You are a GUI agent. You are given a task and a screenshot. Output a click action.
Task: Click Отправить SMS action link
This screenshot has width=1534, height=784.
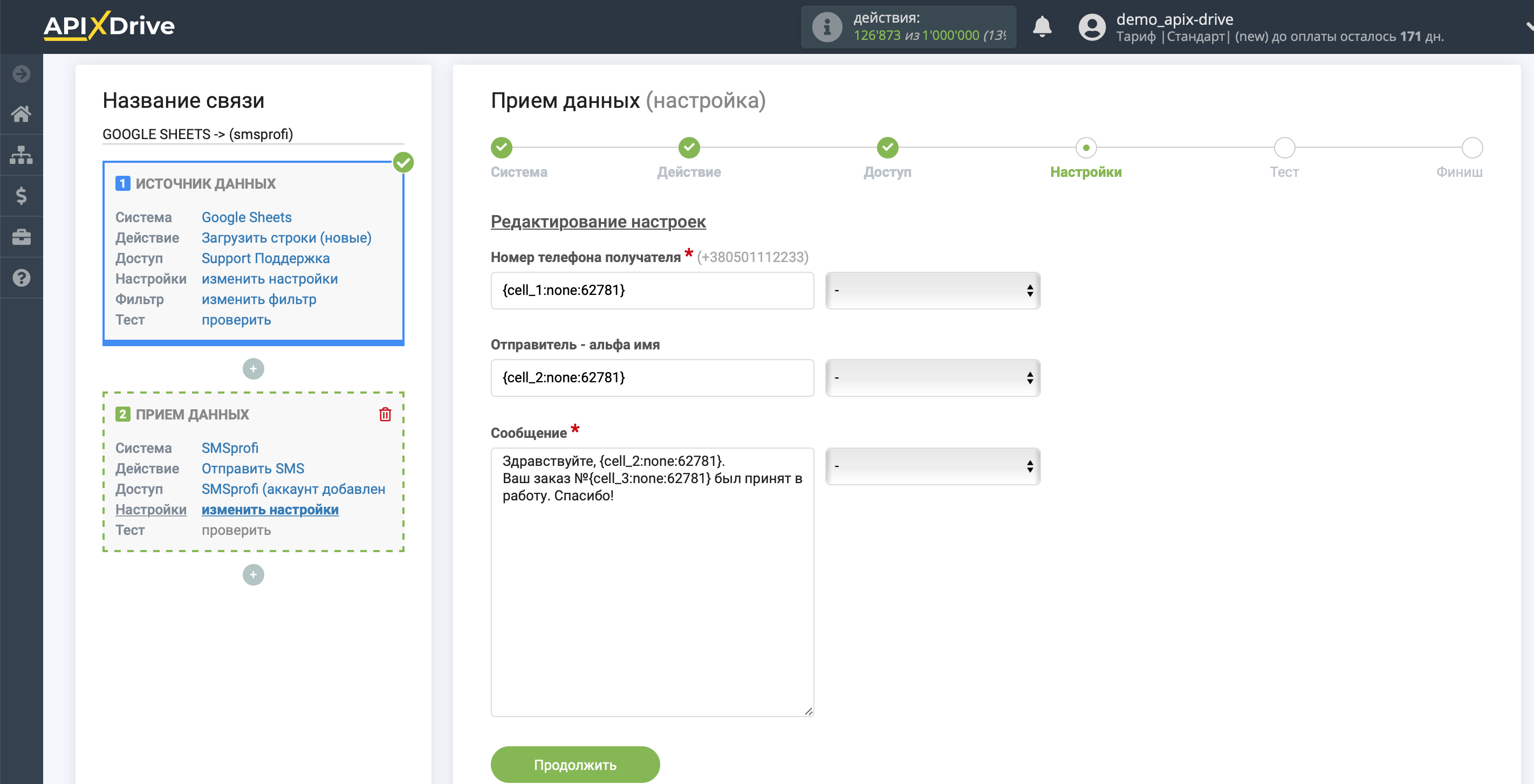pos(252,469)
